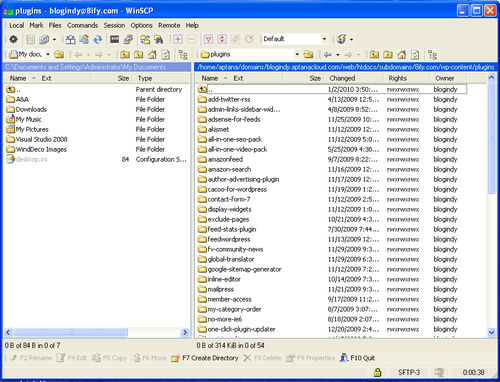
Task: Open the My documents drive dropdown
Action: [x=48, y=54]
